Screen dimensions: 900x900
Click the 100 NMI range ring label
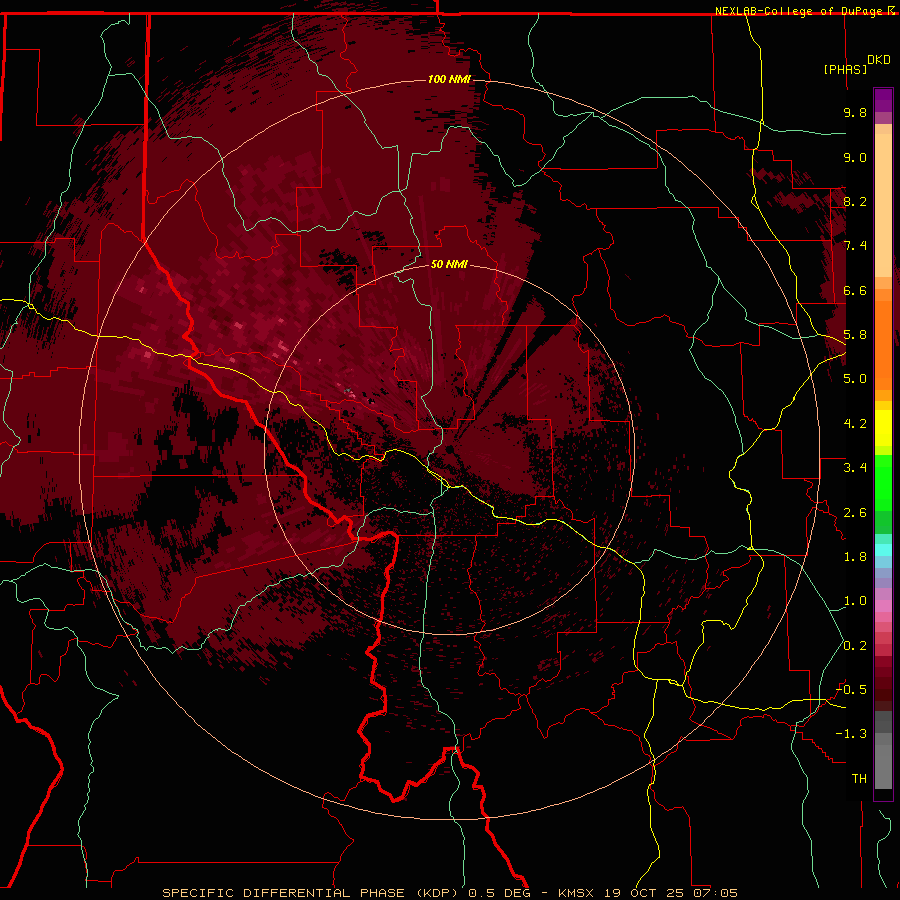tap(449, 79)
